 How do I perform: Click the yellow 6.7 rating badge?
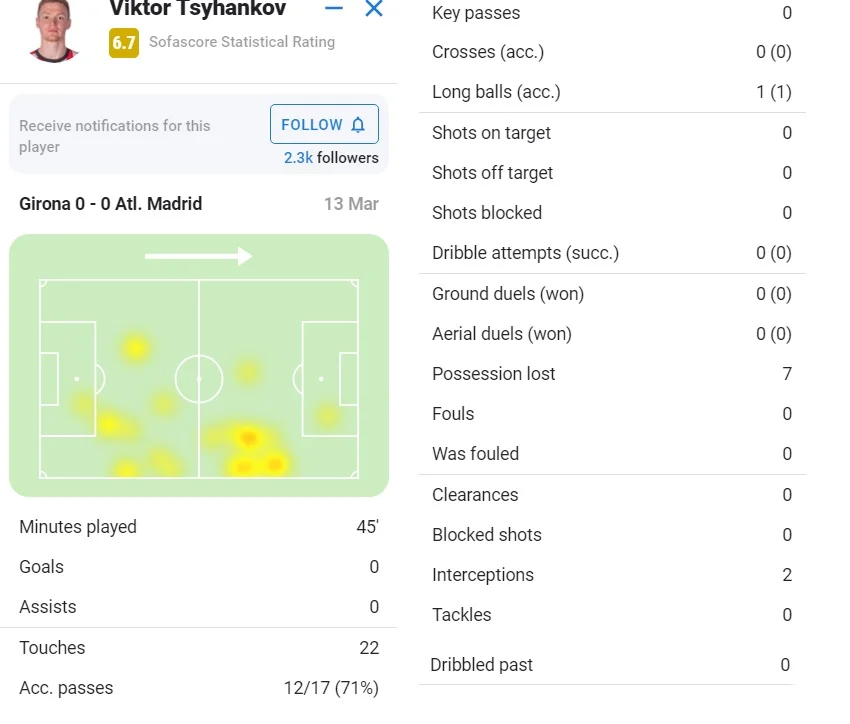tap(124, 43)
